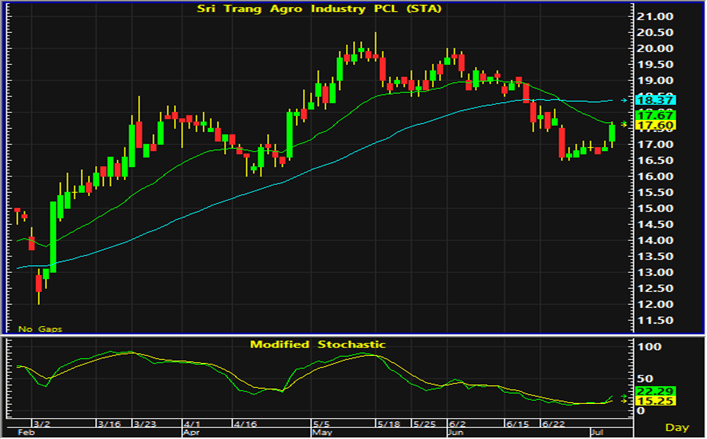Click the 5/18 date marker
Screen dimensions: 707x439
click(389, 424)
